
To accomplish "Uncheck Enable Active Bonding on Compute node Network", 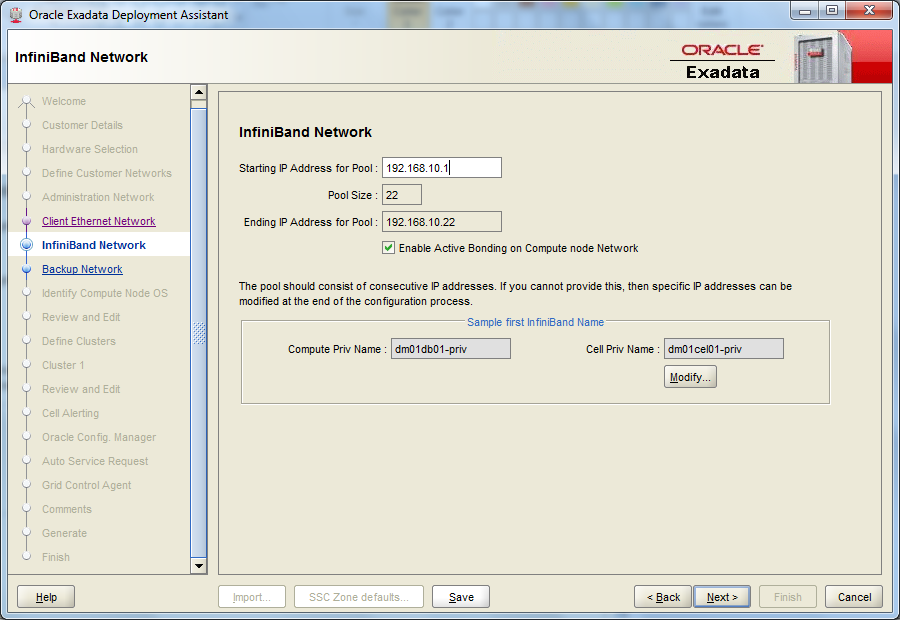I will [x=389, y=248].
